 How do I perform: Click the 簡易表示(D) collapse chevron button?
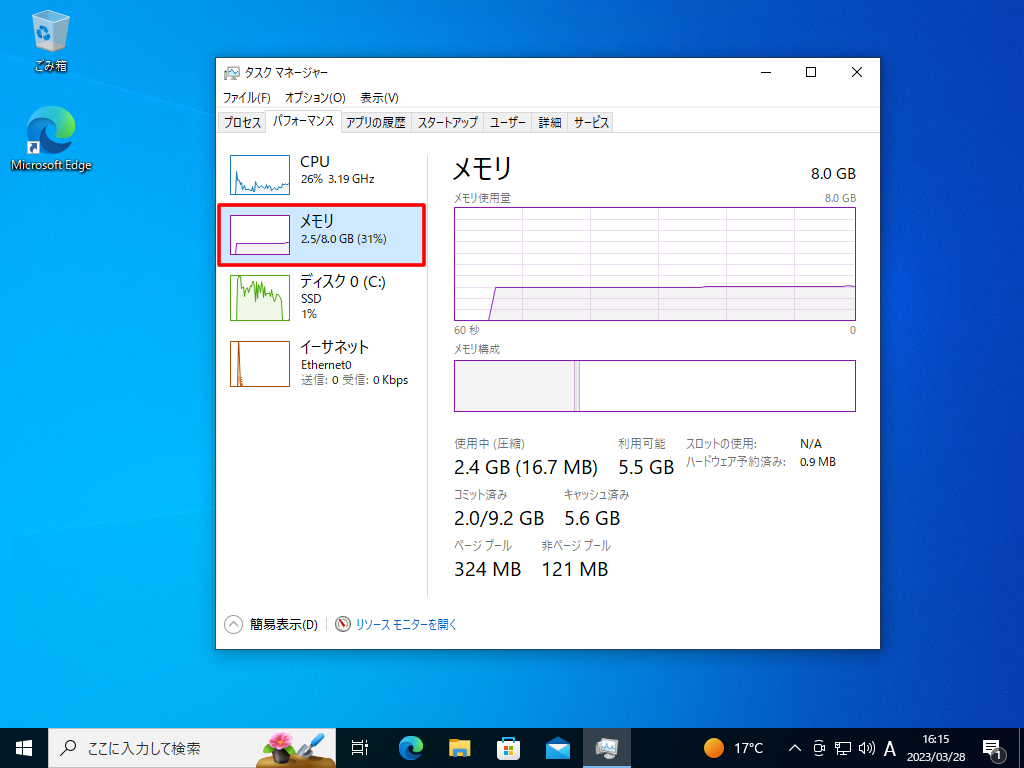(233, 625)
